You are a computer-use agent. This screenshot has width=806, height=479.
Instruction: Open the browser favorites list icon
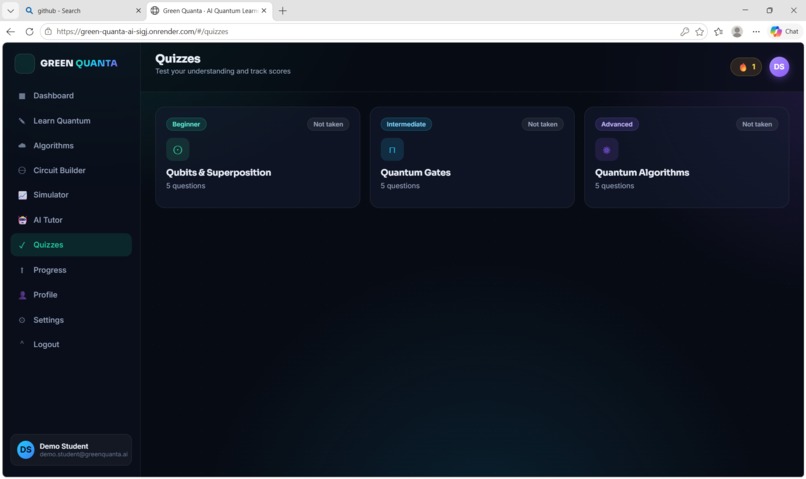coord(718,31)
